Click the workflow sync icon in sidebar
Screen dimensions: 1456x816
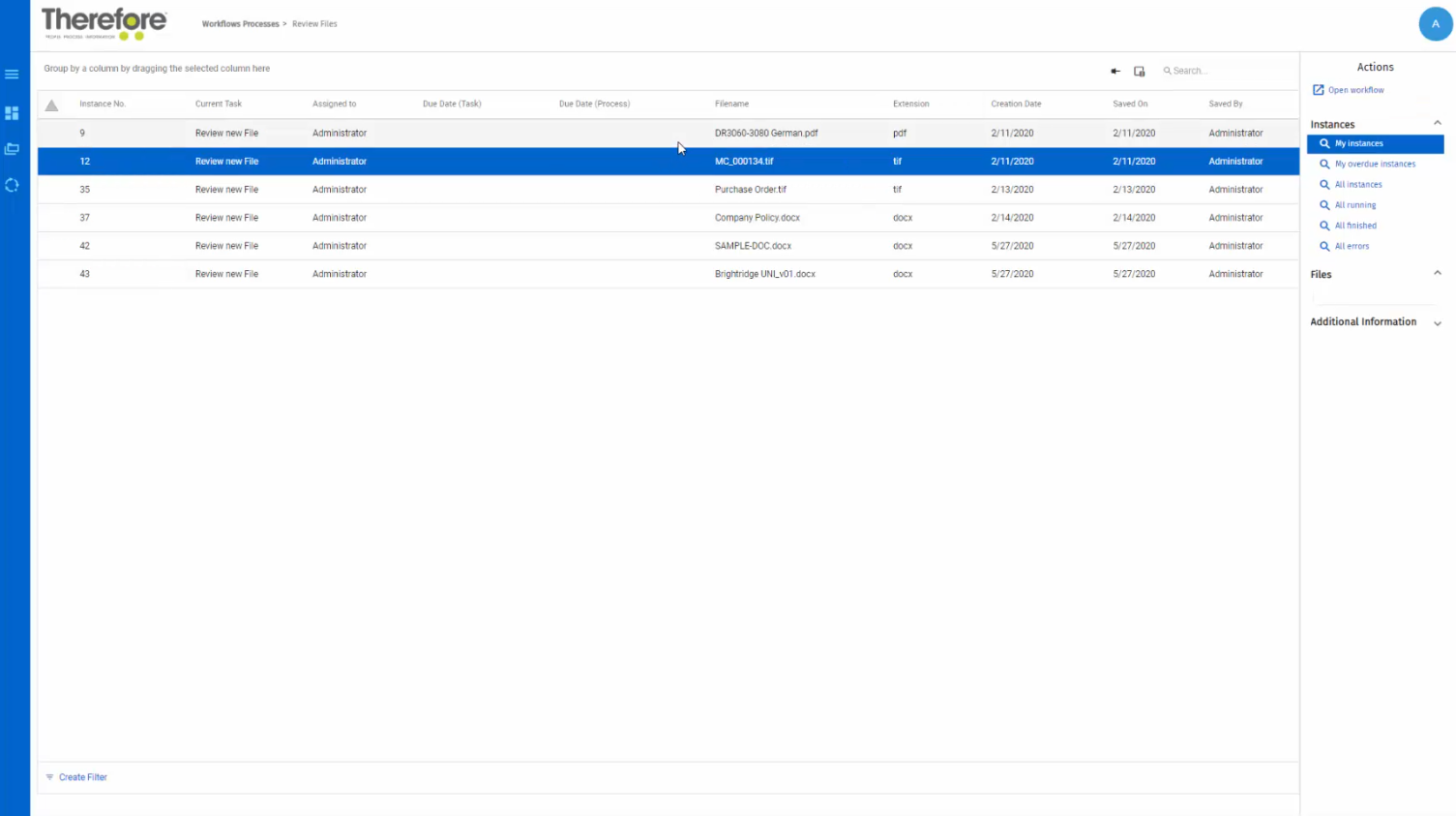point(12,185)
